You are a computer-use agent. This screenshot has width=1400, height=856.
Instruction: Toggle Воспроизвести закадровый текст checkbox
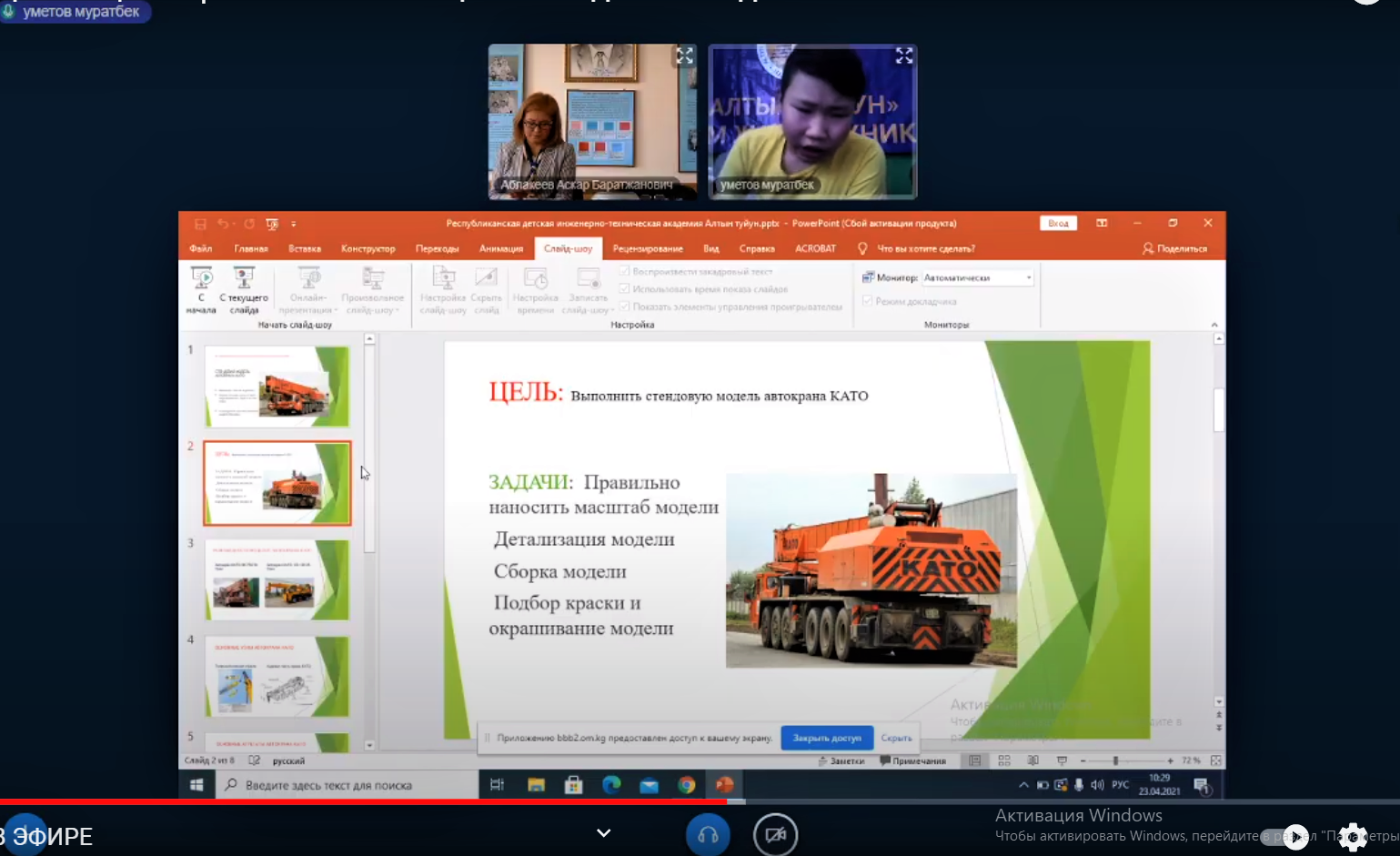[x=625, y=271]
